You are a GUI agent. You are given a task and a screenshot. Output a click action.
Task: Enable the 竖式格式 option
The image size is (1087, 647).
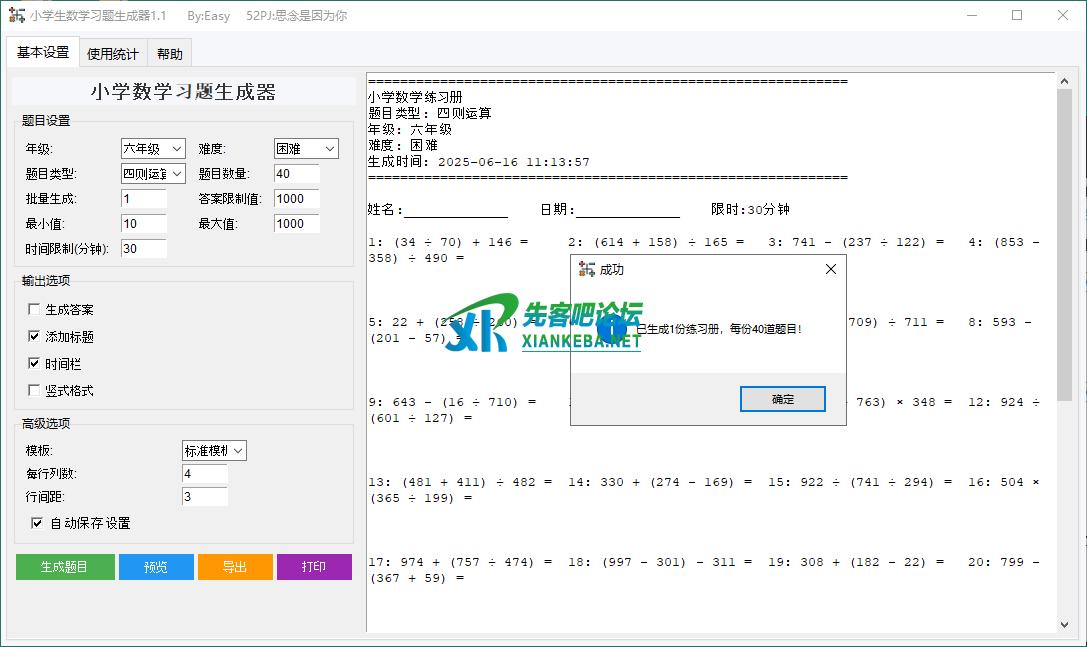click(35, 390)
